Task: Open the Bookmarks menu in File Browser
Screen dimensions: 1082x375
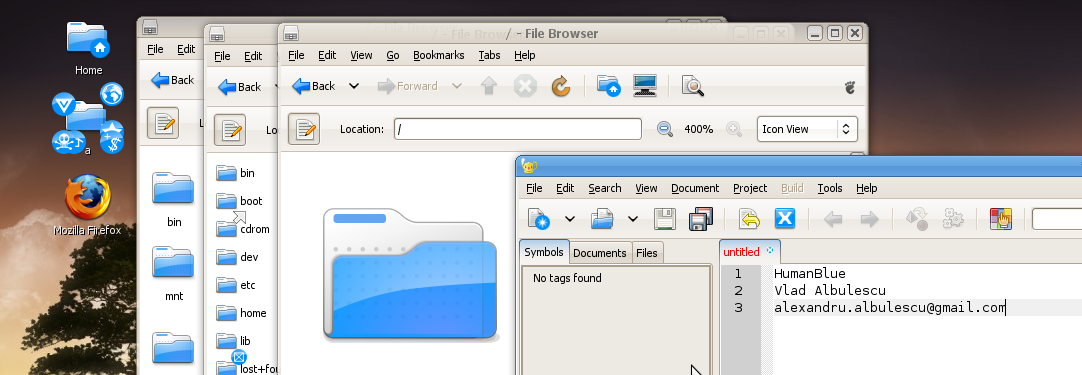Action: pyautogui.click(x=439, y=55)
